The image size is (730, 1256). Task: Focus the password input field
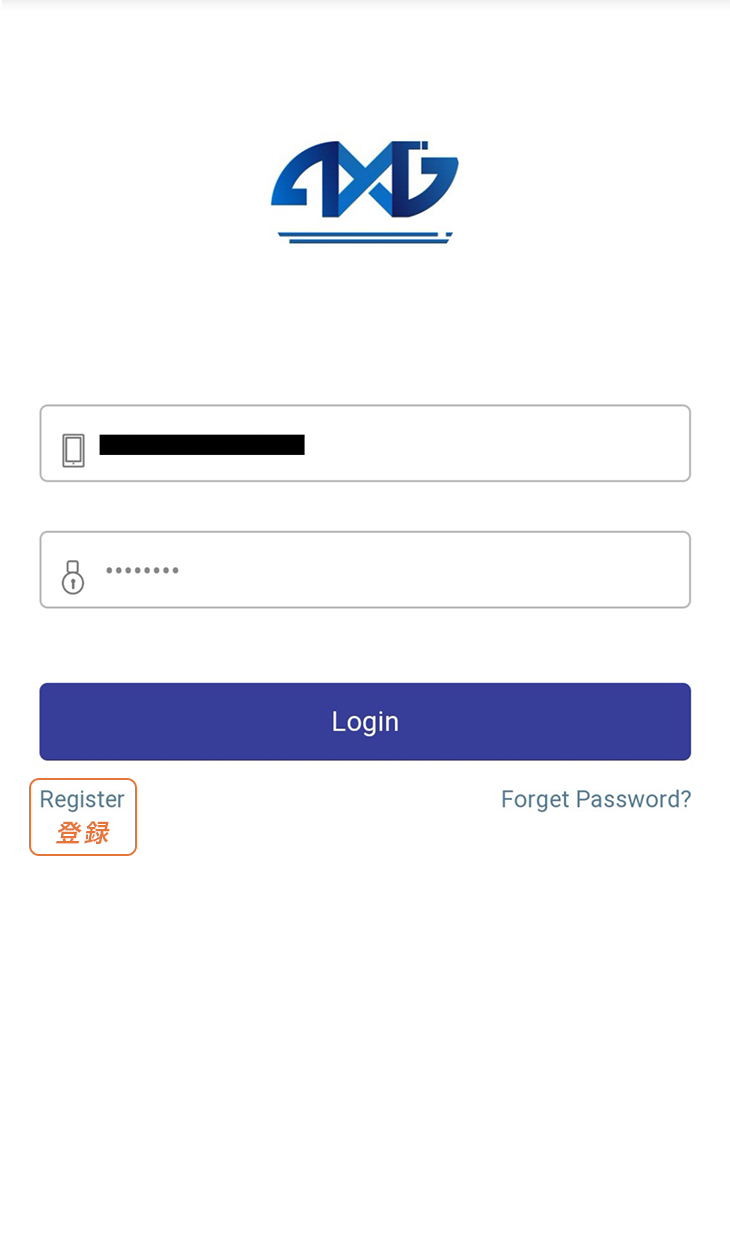pyautogui.click(x=365, y=569)
